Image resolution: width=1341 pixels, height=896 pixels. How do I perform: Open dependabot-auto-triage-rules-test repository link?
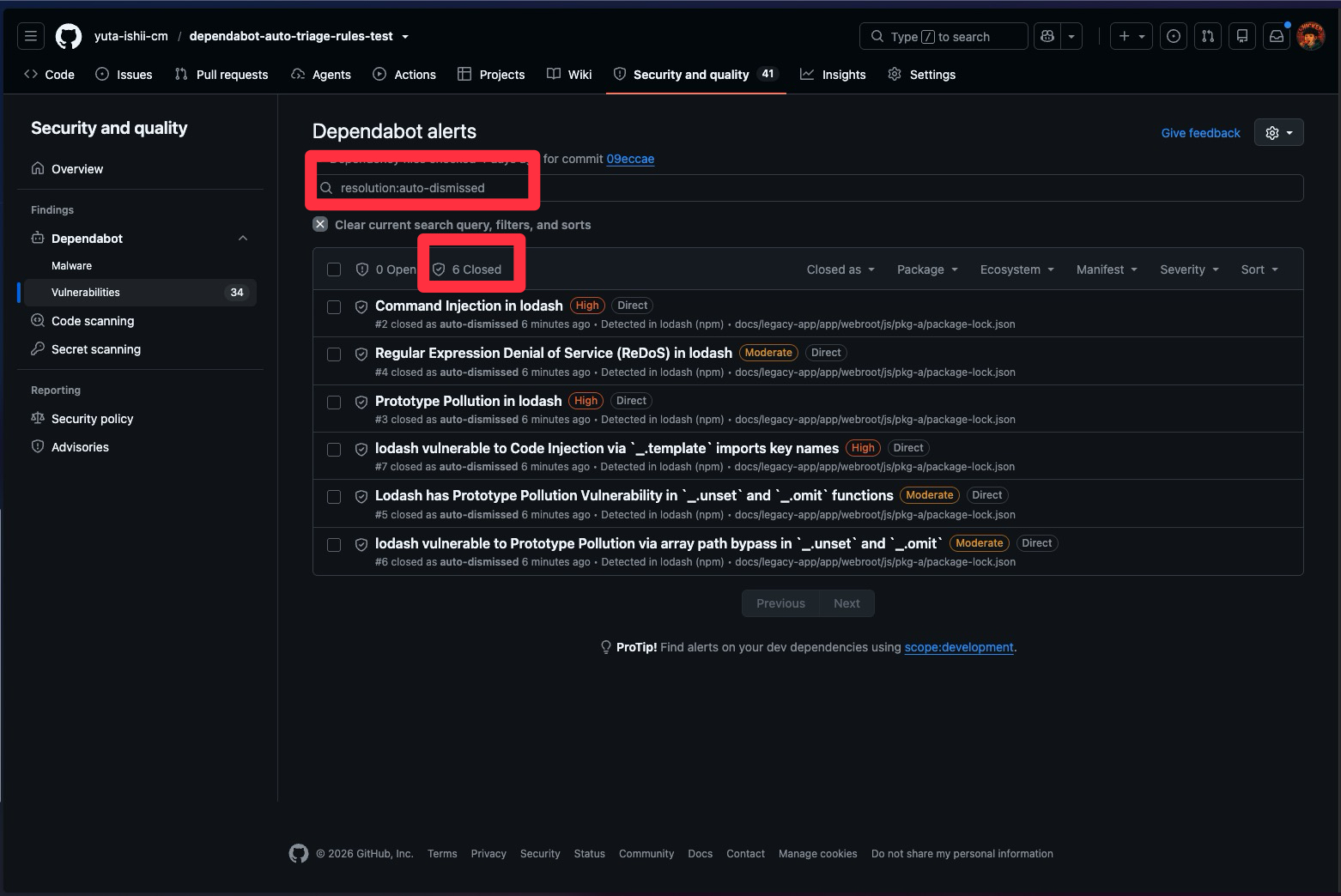[291, 36]
